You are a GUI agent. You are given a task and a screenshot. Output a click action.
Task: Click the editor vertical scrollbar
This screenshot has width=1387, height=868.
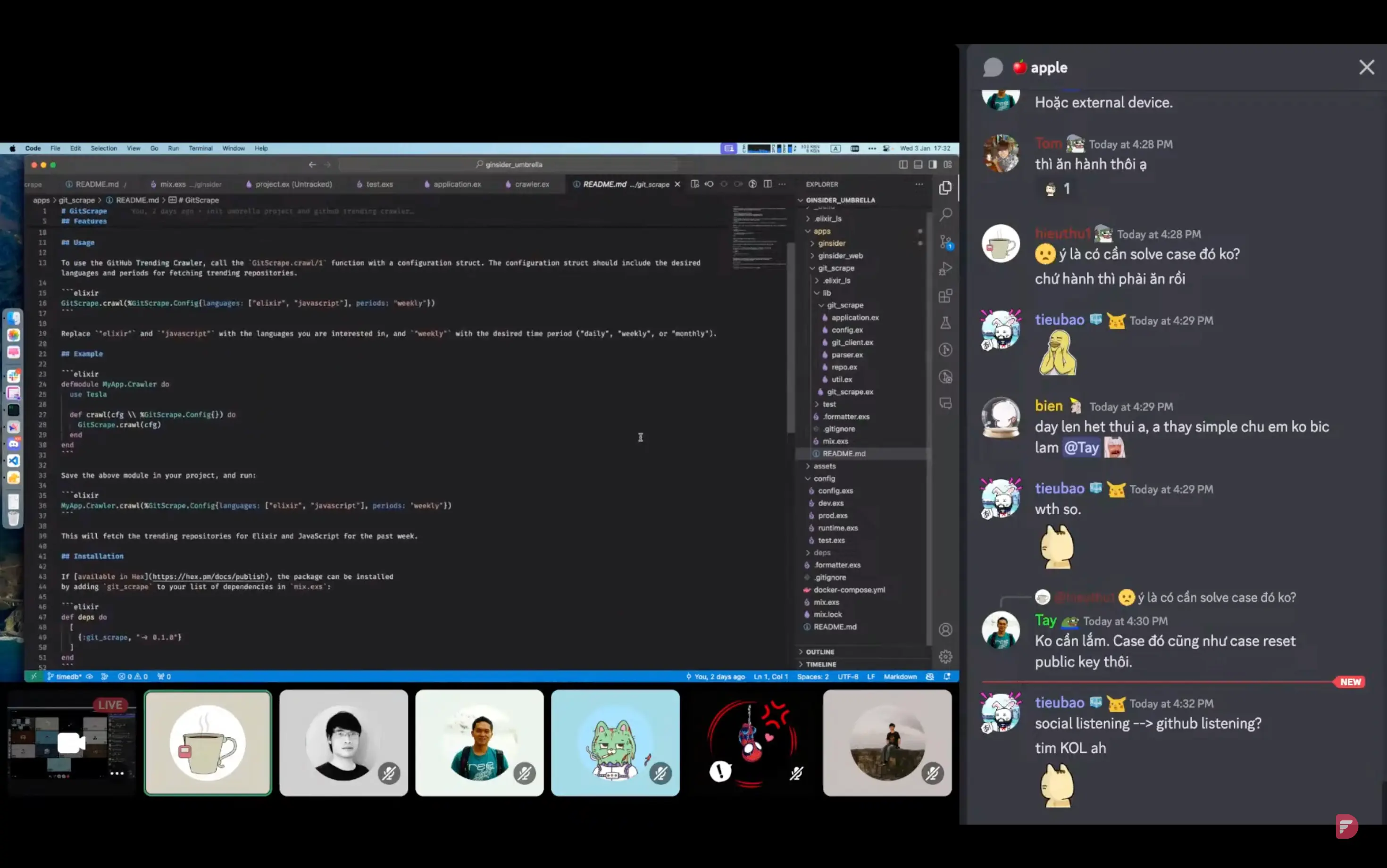[791, 339]
